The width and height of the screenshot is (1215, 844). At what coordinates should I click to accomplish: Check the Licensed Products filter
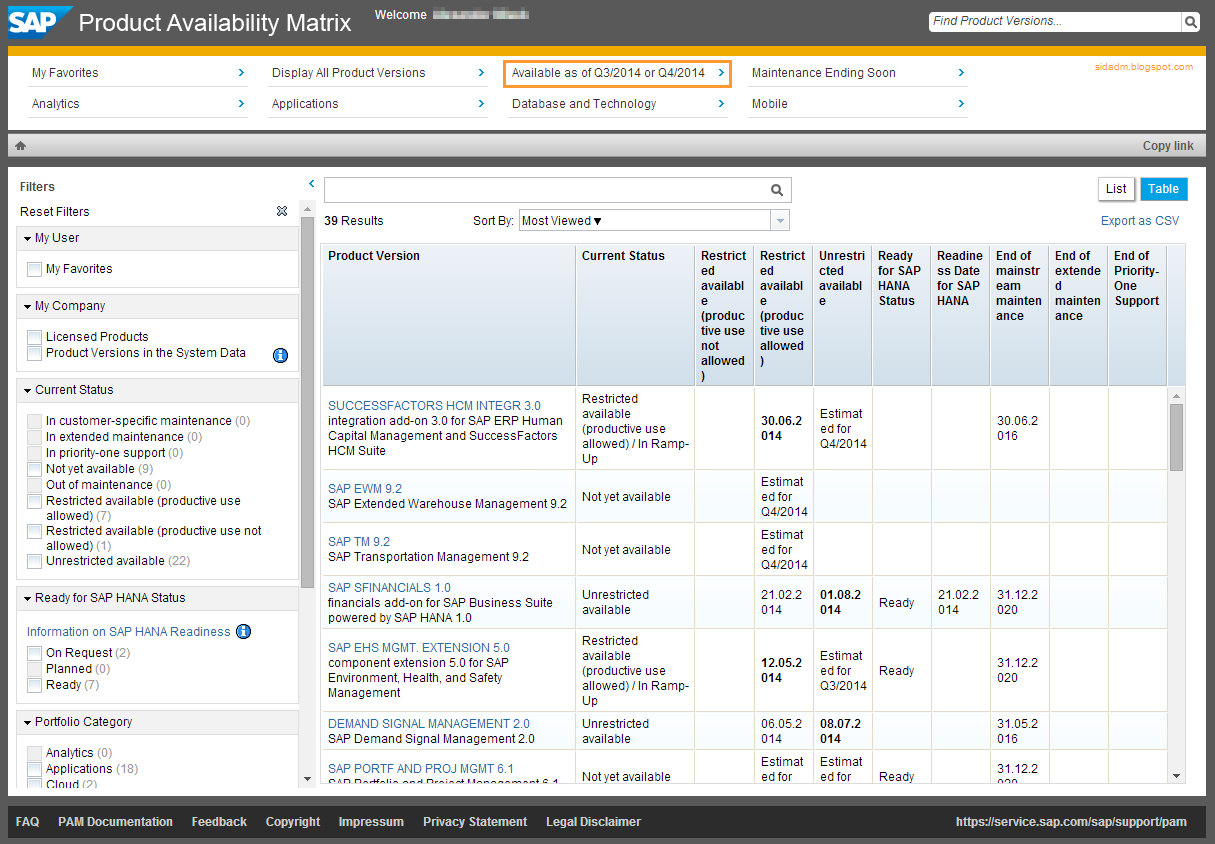point(34,337)
